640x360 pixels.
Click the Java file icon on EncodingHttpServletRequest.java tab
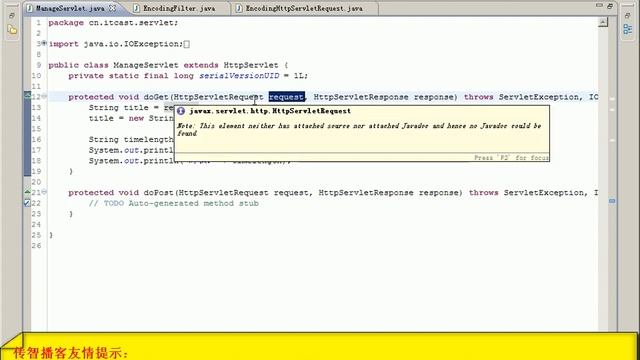(x=239, y=8)
